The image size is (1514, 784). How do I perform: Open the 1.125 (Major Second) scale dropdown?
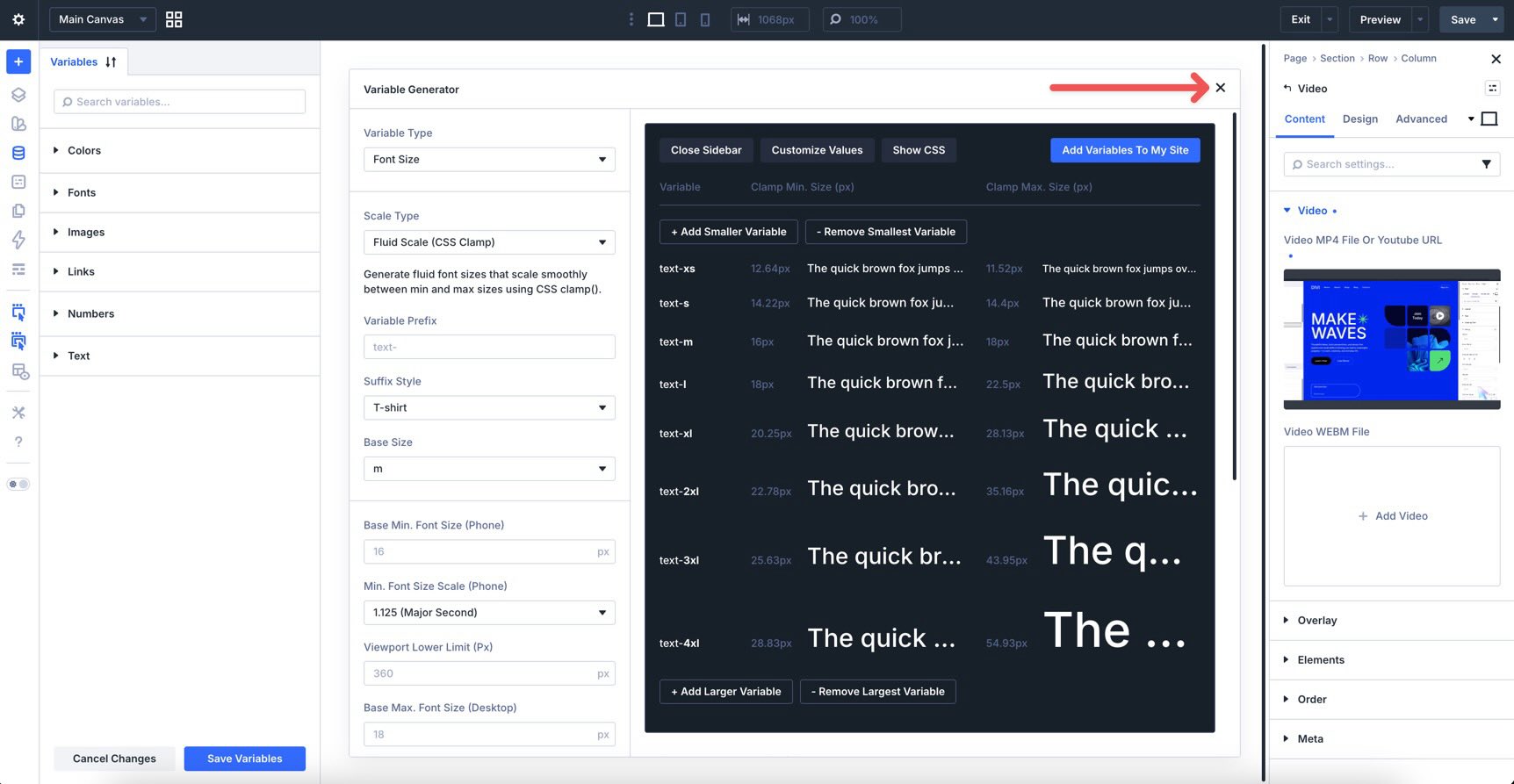tap(489, 613)
